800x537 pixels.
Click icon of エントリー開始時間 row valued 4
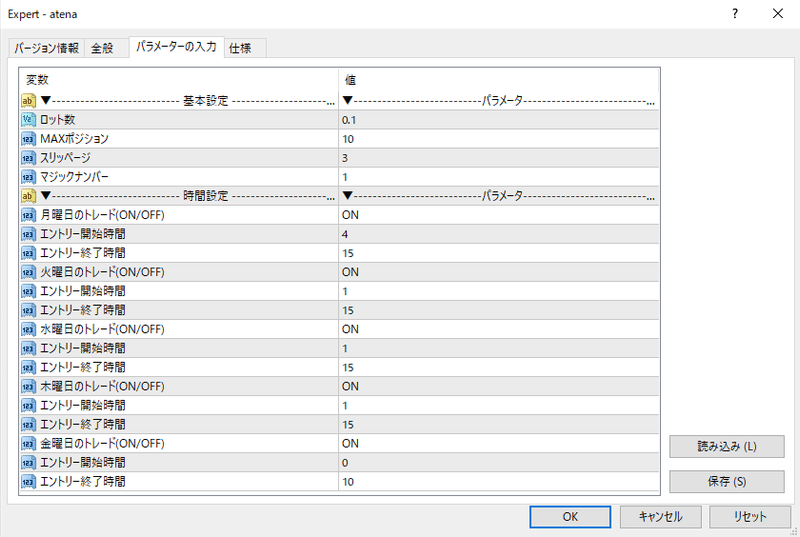(x=28, y=234)
